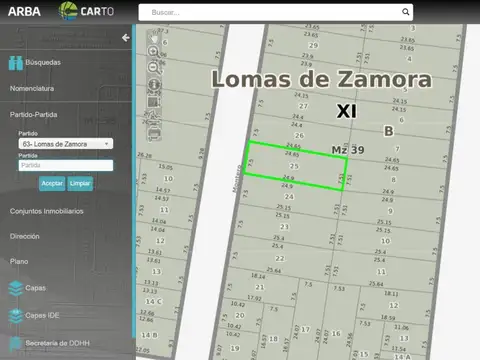Image resolution: width=480 pixels, height=360 pixels.
Task: Open Secretaría de DDHH section
Action: [x=58, y=343]
